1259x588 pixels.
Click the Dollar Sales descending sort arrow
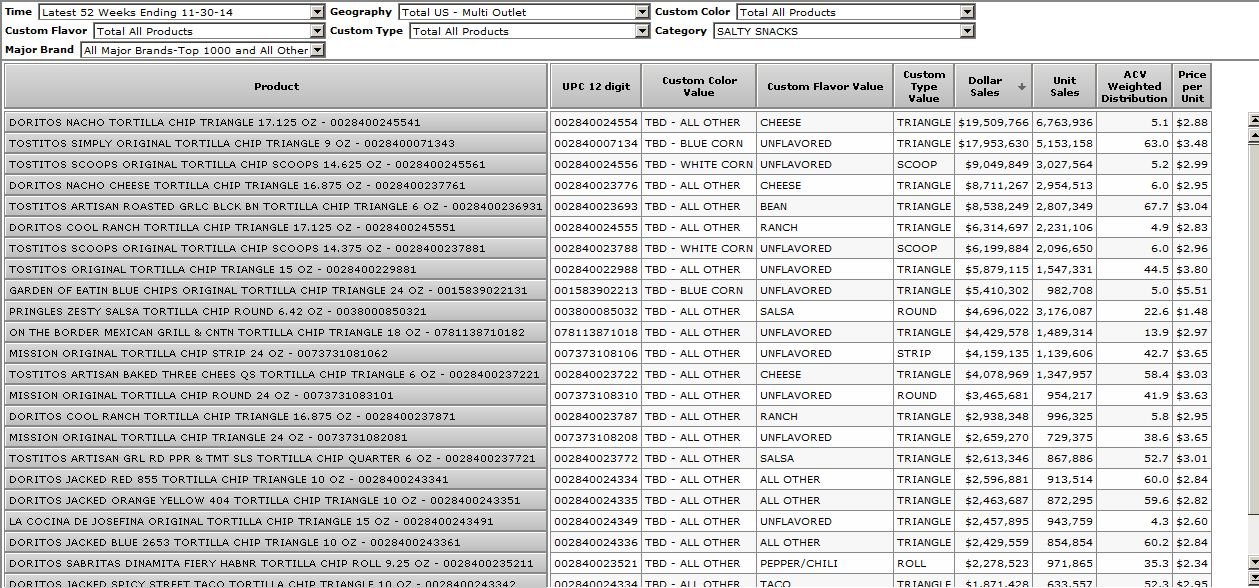[x=1021, y=87]
